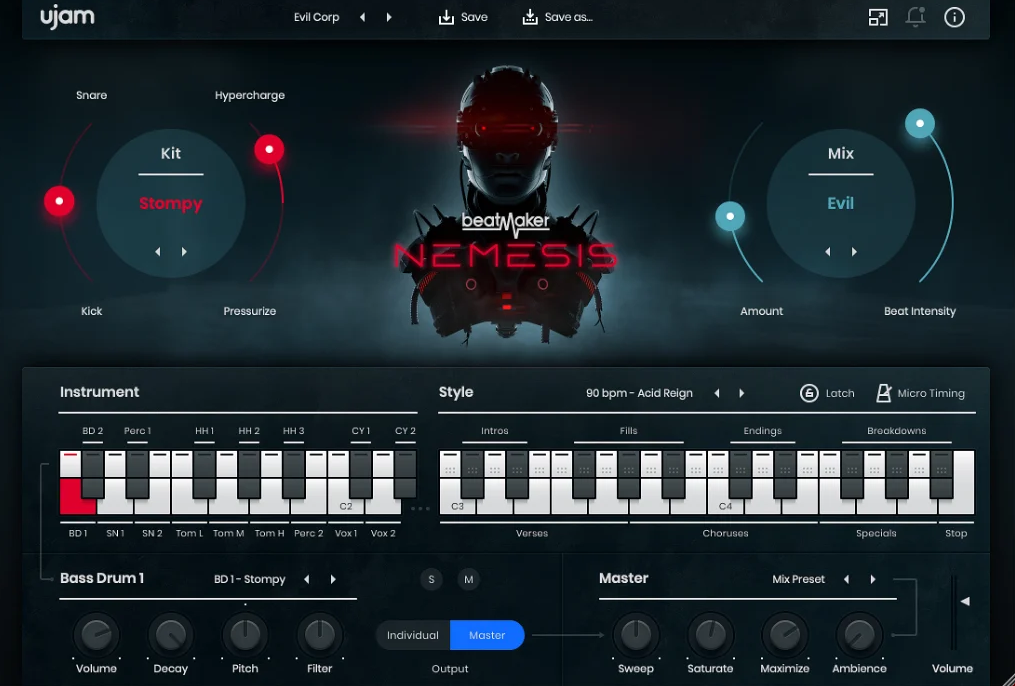Open the info panel icon
1015x686 pixels.
(954, 17)
